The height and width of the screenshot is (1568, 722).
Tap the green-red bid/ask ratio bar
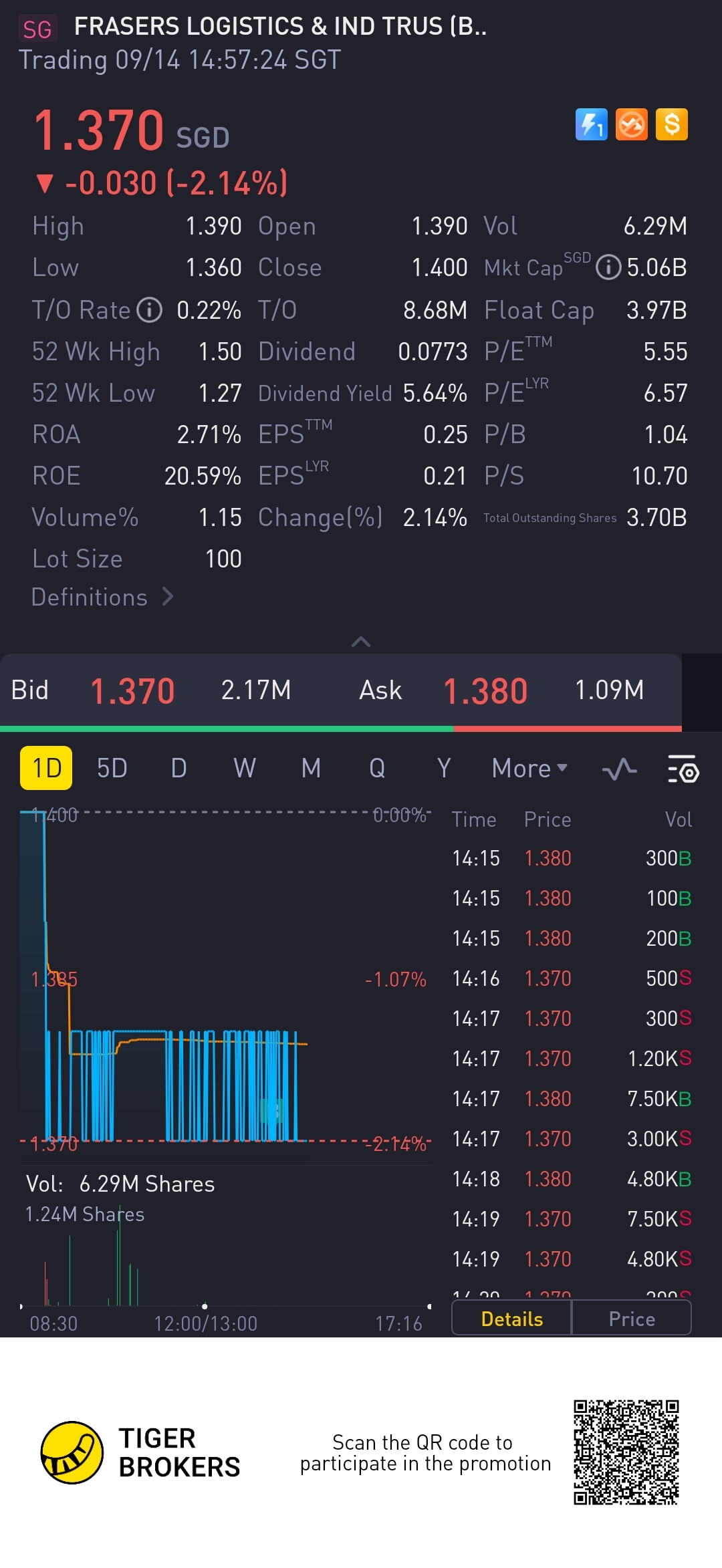[x=341, y=729]
